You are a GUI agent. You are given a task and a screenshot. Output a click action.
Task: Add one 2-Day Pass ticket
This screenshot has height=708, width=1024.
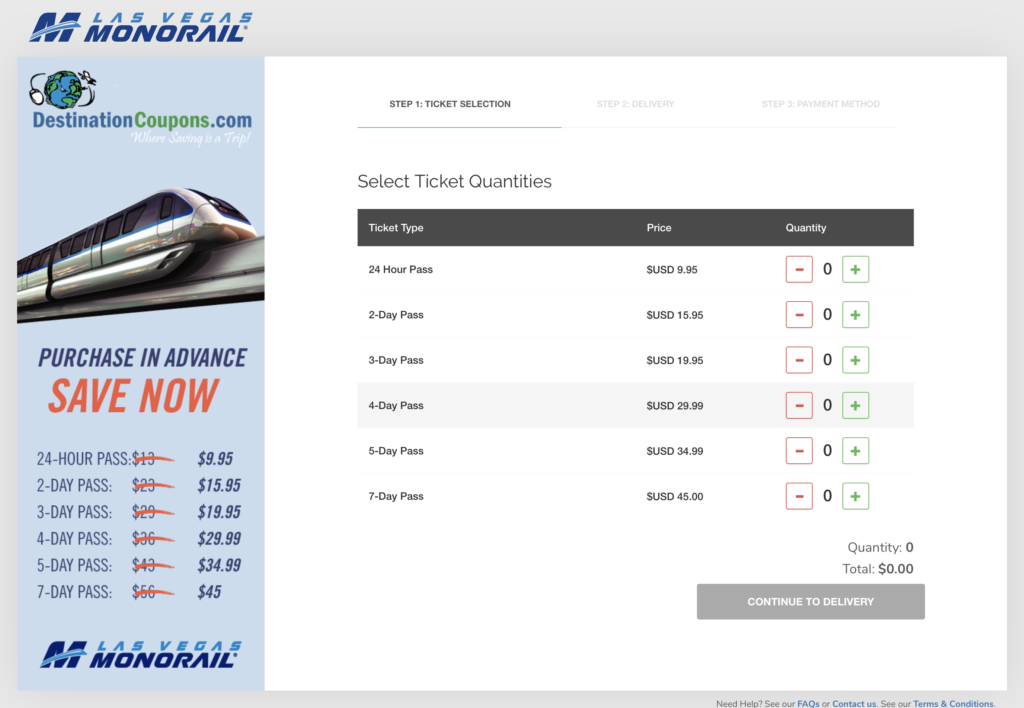point(855,315)
